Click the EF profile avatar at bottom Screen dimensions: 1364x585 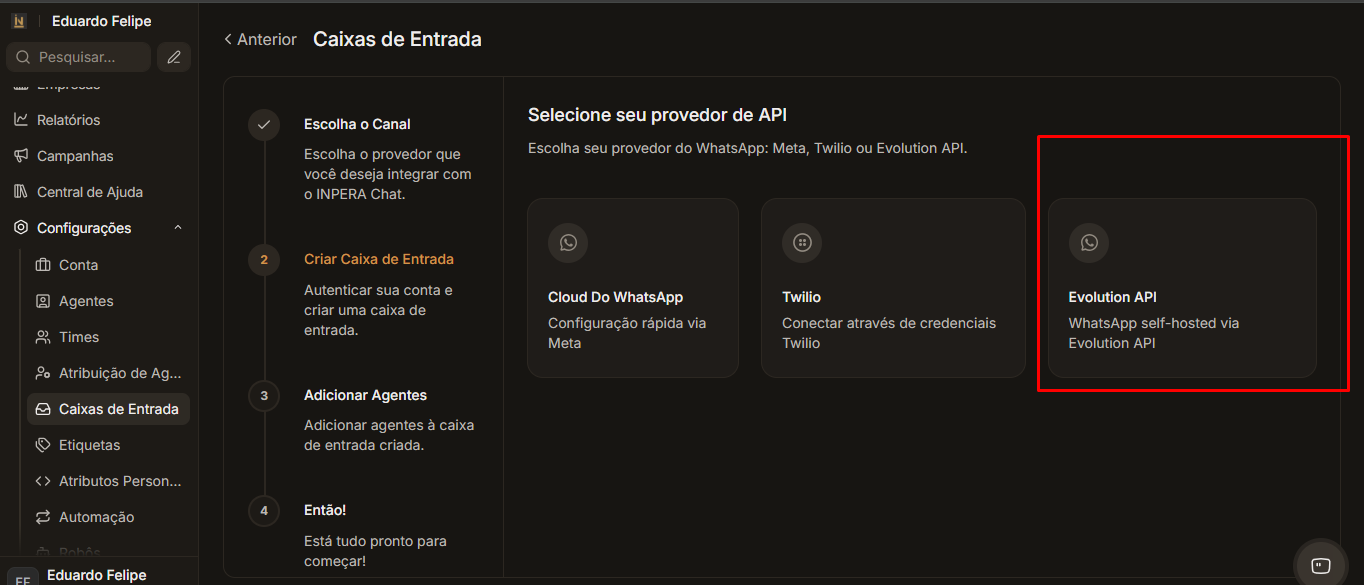(x=22, y=577)
